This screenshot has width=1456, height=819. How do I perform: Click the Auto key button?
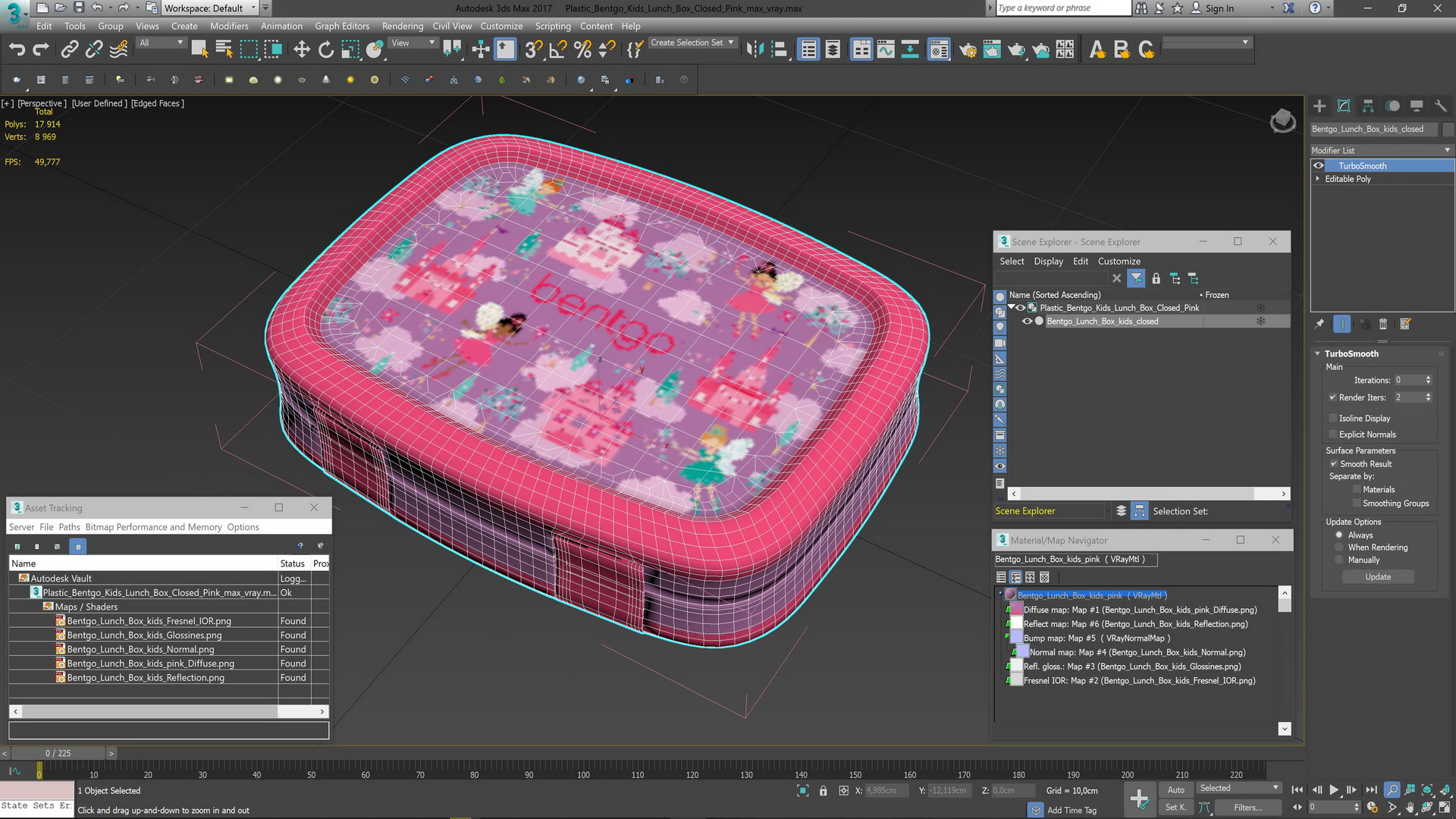point(1176,790)
